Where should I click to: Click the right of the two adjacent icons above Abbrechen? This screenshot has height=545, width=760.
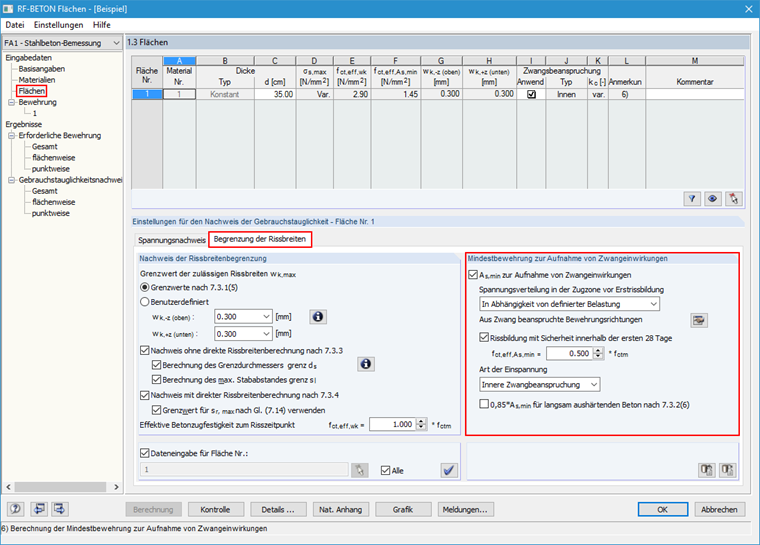(x=727, y=470)
